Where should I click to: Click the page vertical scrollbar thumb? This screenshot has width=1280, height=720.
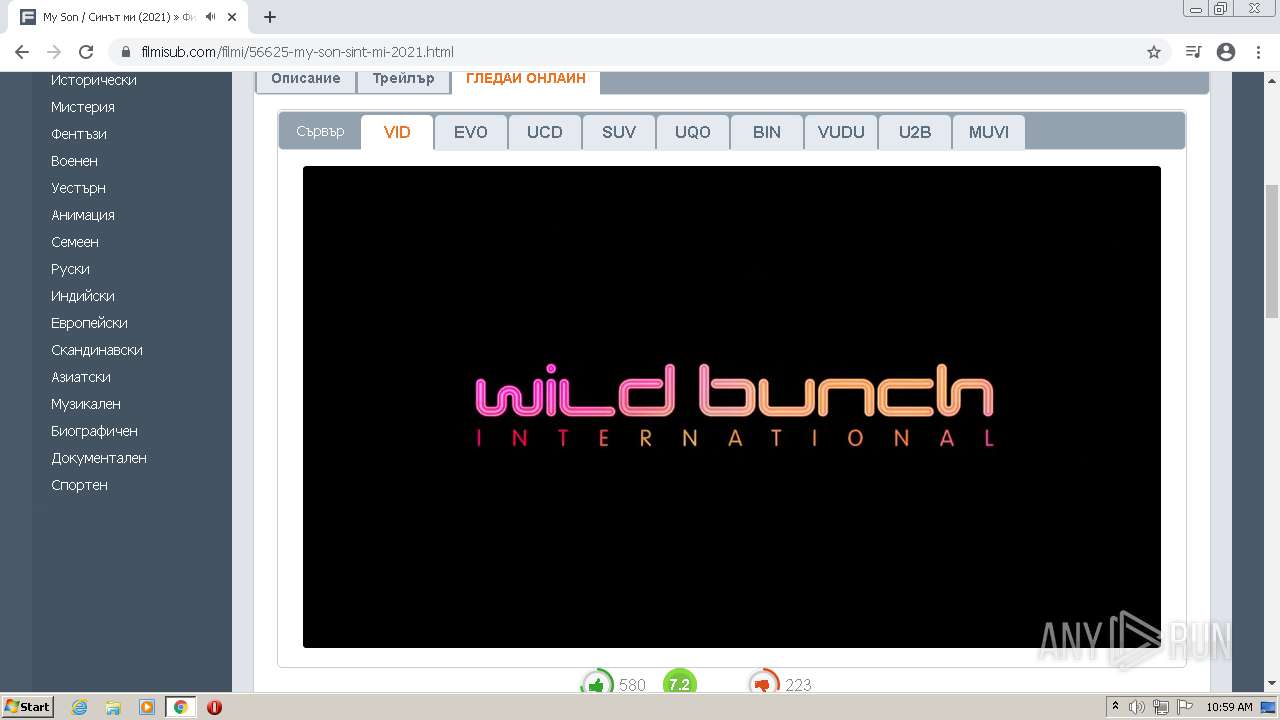(1272, 251)
